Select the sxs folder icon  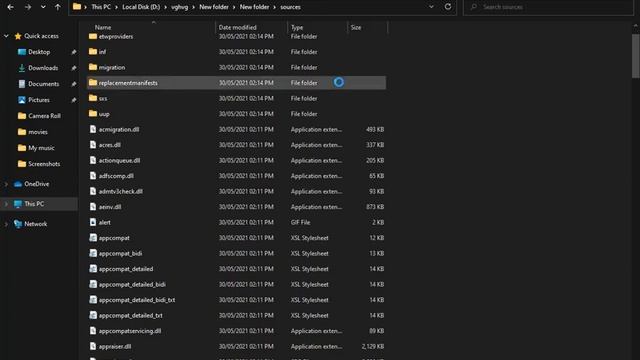93,98
